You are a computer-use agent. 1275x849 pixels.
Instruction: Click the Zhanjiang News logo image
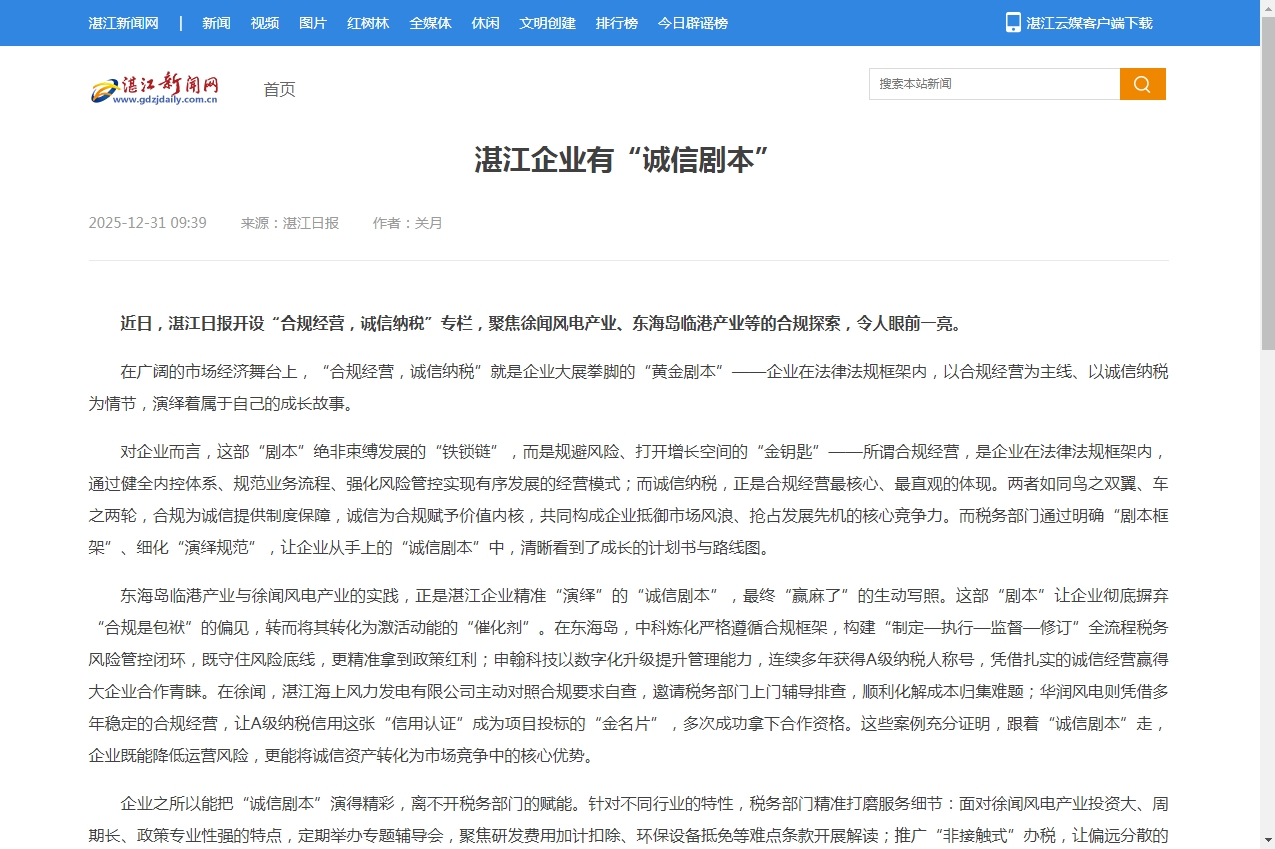click(154, 89)
